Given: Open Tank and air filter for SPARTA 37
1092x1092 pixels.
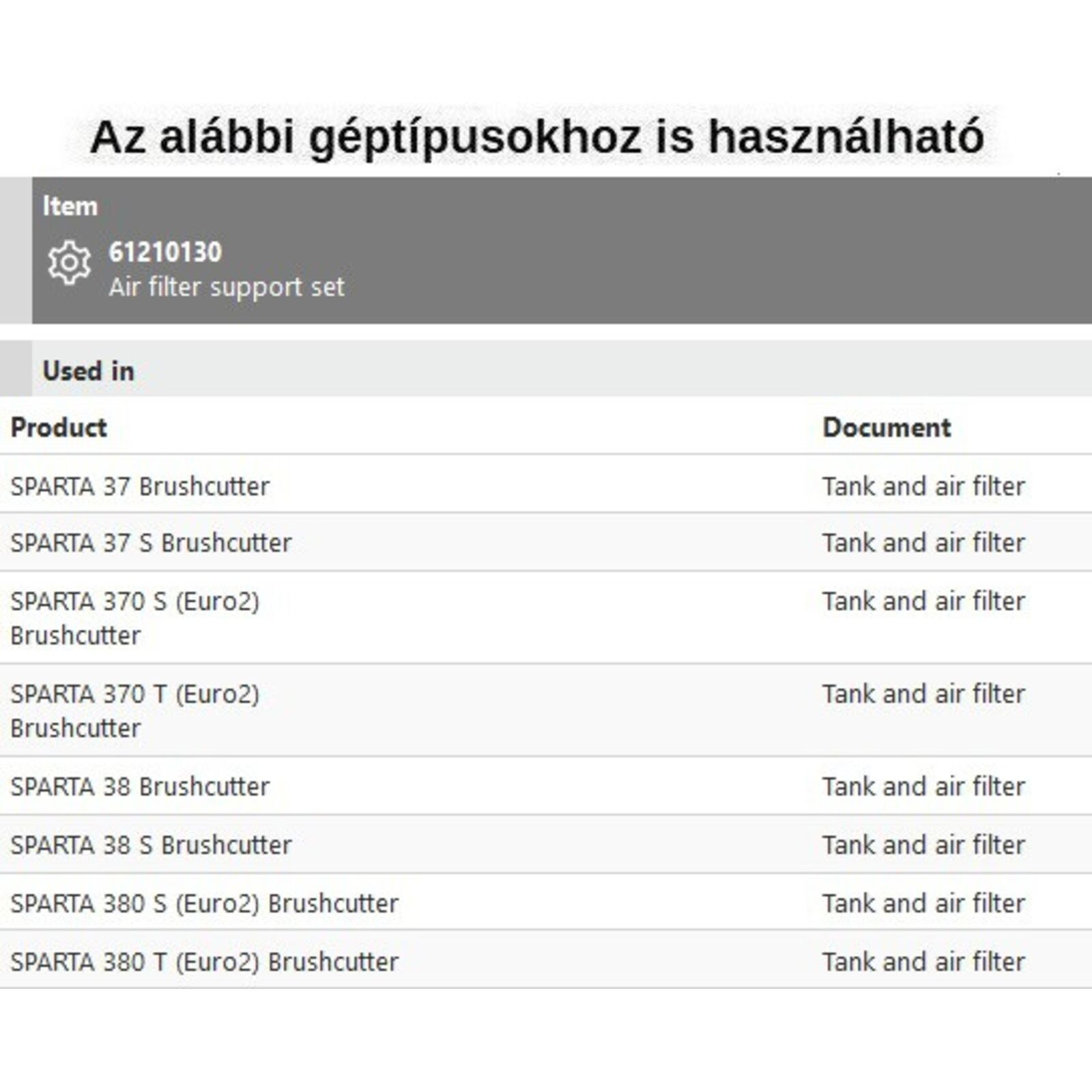Looking at the screenshot, I should (923, 487).
